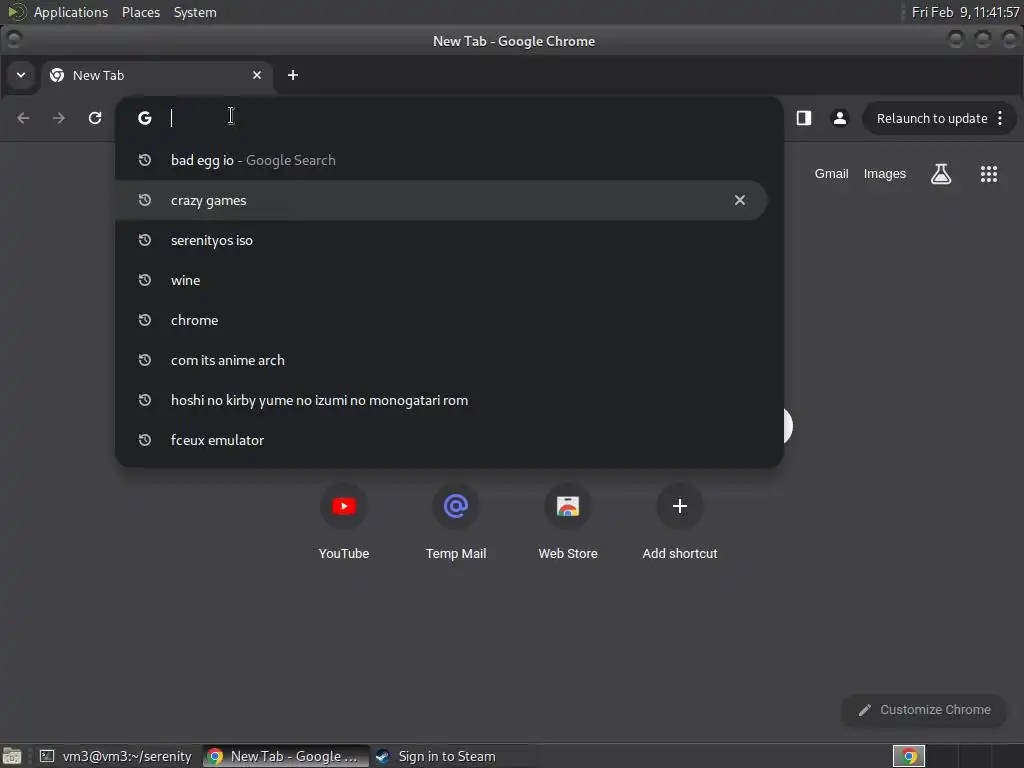Click show desktop icon in bottom panel
The width and height of the screenshot is (1024, 768).
point(12,756)
